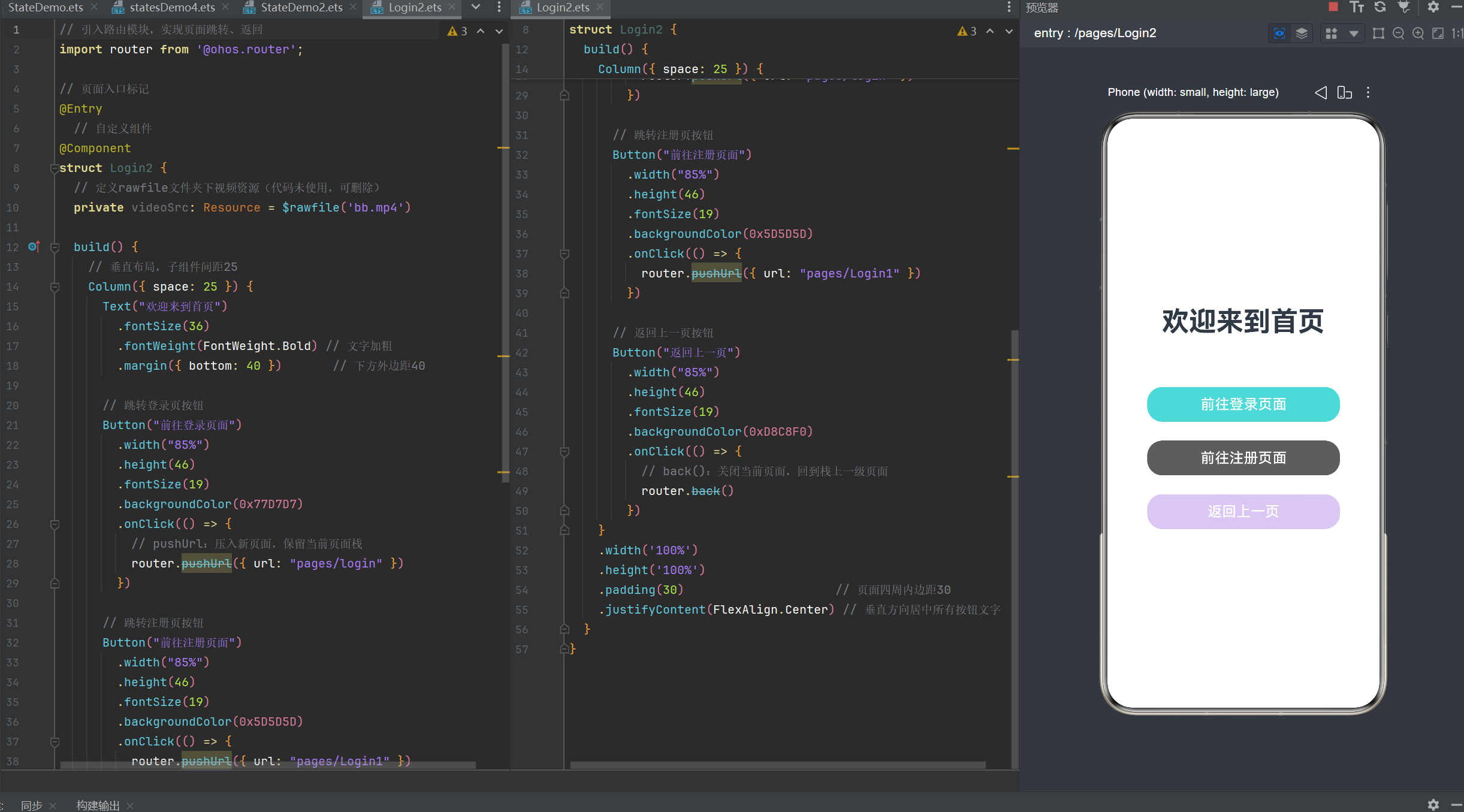Click 返回上一页 button in phone preview
1464x812 pixels.
point(1243,511)
